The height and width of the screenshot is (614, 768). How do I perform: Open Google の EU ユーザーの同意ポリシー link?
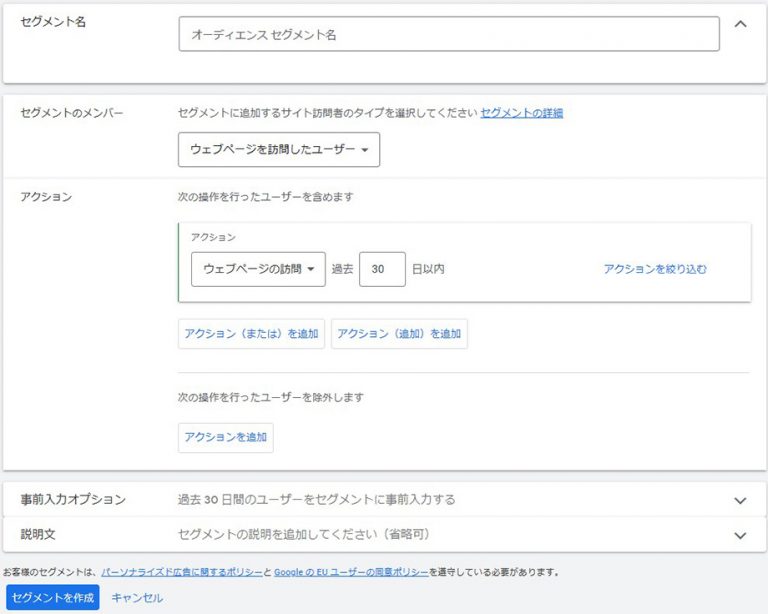(x=351, y=572)
